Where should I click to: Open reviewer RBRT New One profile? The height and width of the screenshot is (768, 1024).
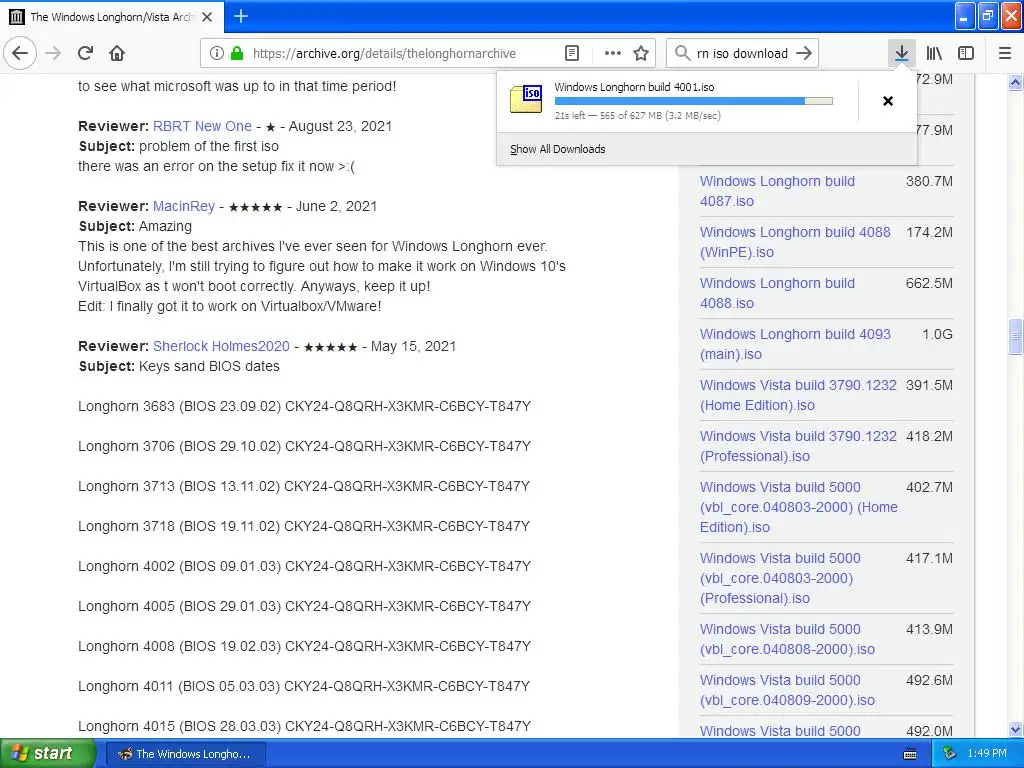point(202,126)
